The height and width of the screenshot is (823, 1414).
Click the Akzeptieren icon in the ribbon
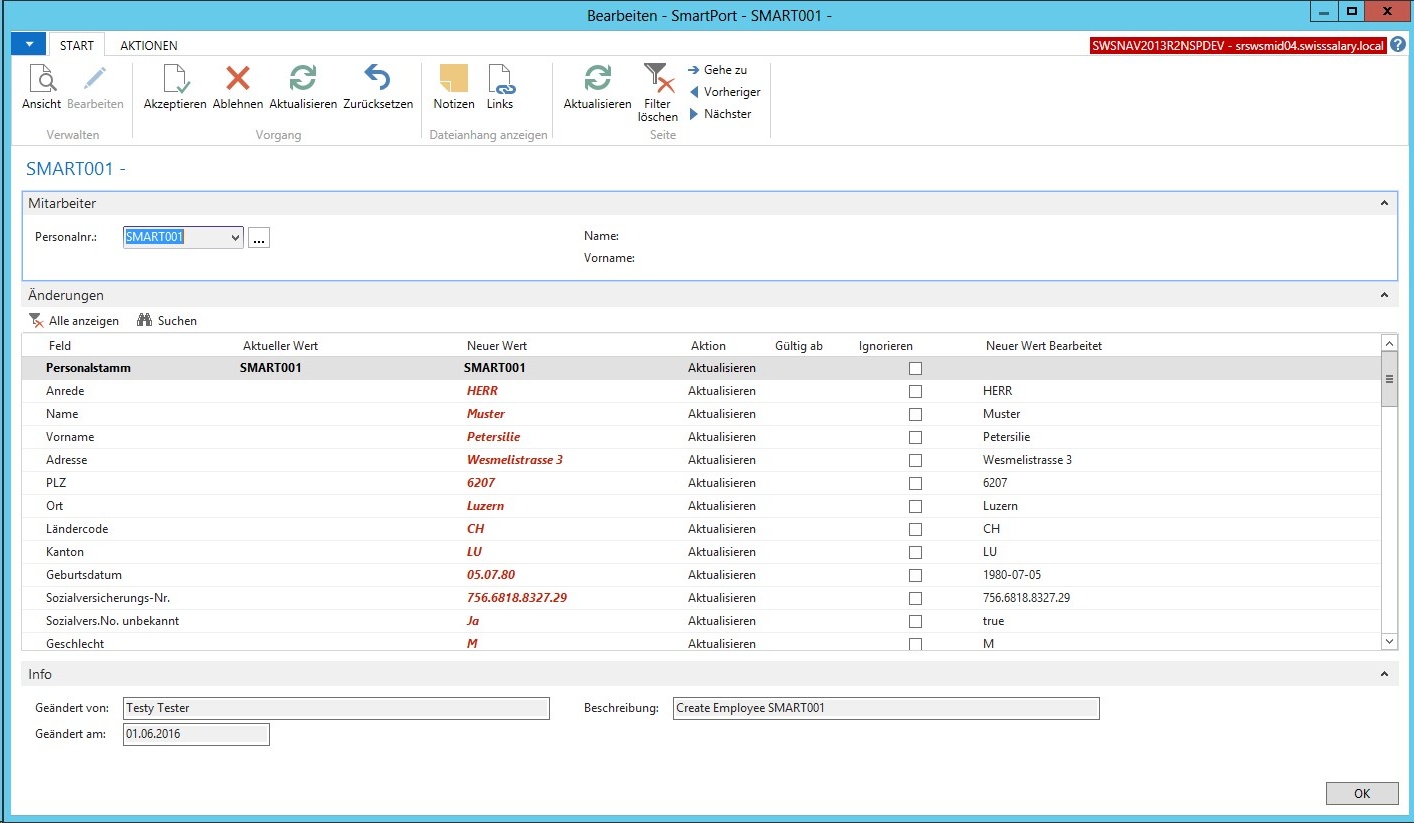coord(175,79)
